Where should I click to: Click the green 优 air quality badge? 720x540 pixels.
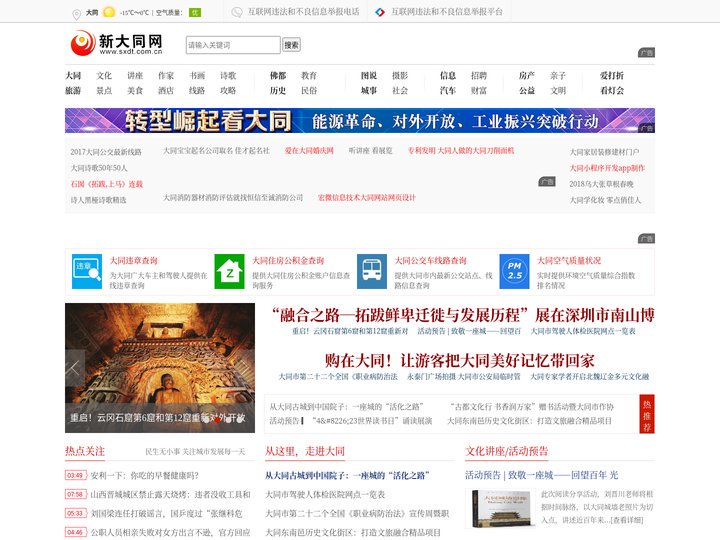[195, 12]
